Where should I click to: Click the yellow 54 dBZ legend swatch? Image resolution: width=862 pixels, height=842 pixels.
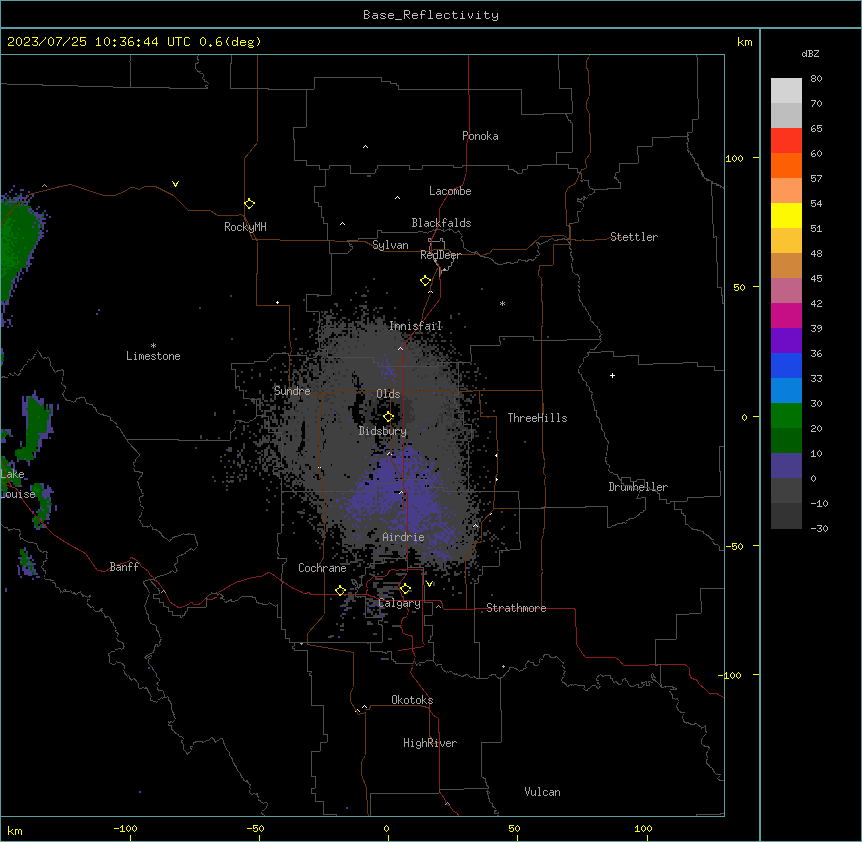coord(786,215)
